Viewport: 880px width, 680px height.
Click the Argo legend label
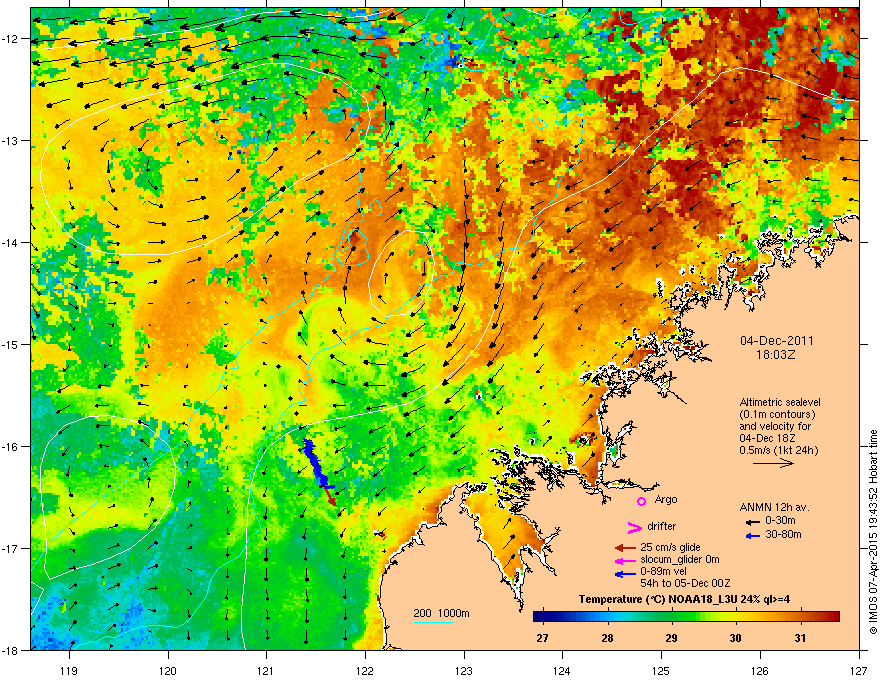point(666,500)
